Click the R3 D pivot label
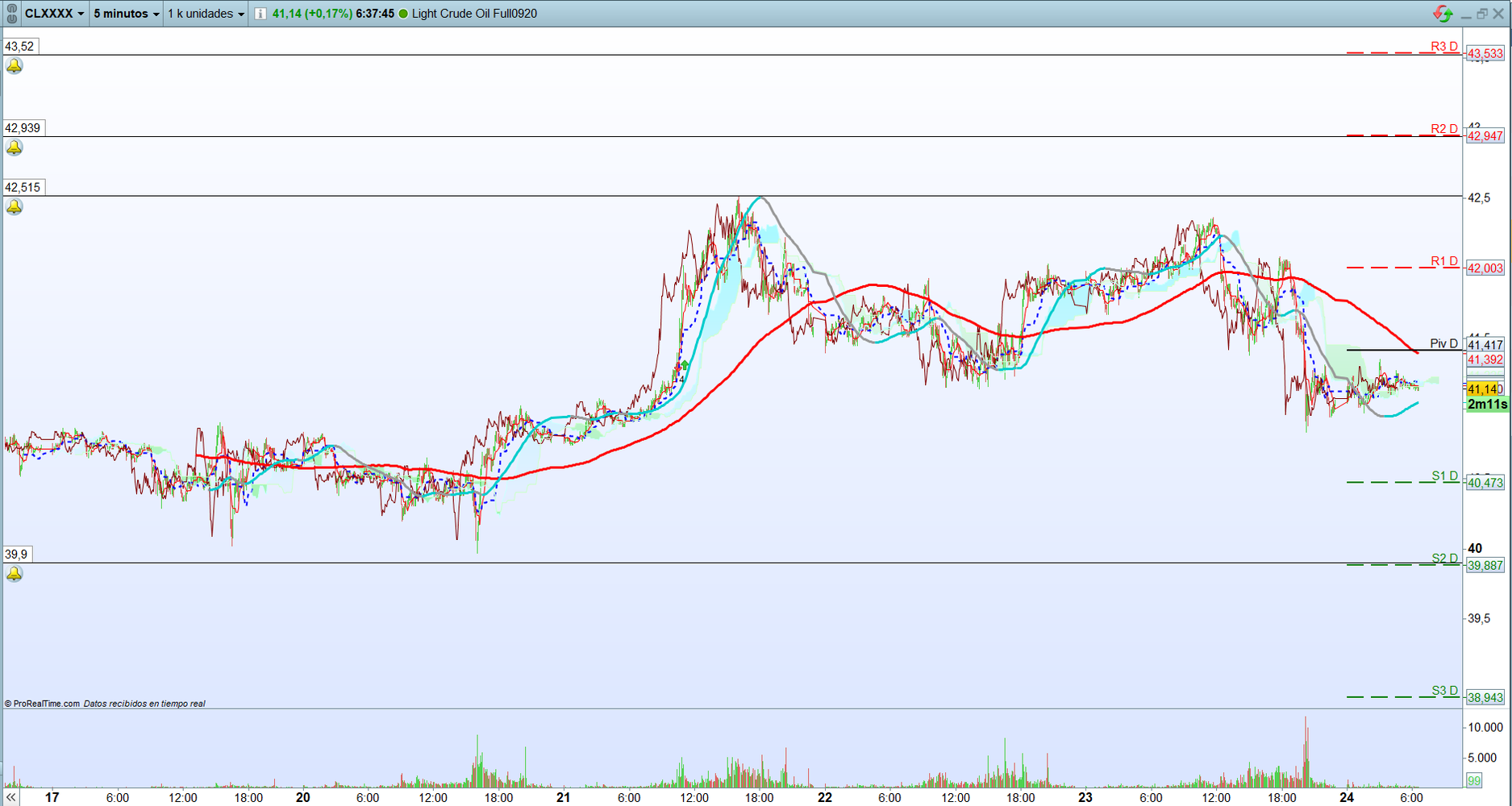Screen dimensions: 1512x806 click(1444, 47)
